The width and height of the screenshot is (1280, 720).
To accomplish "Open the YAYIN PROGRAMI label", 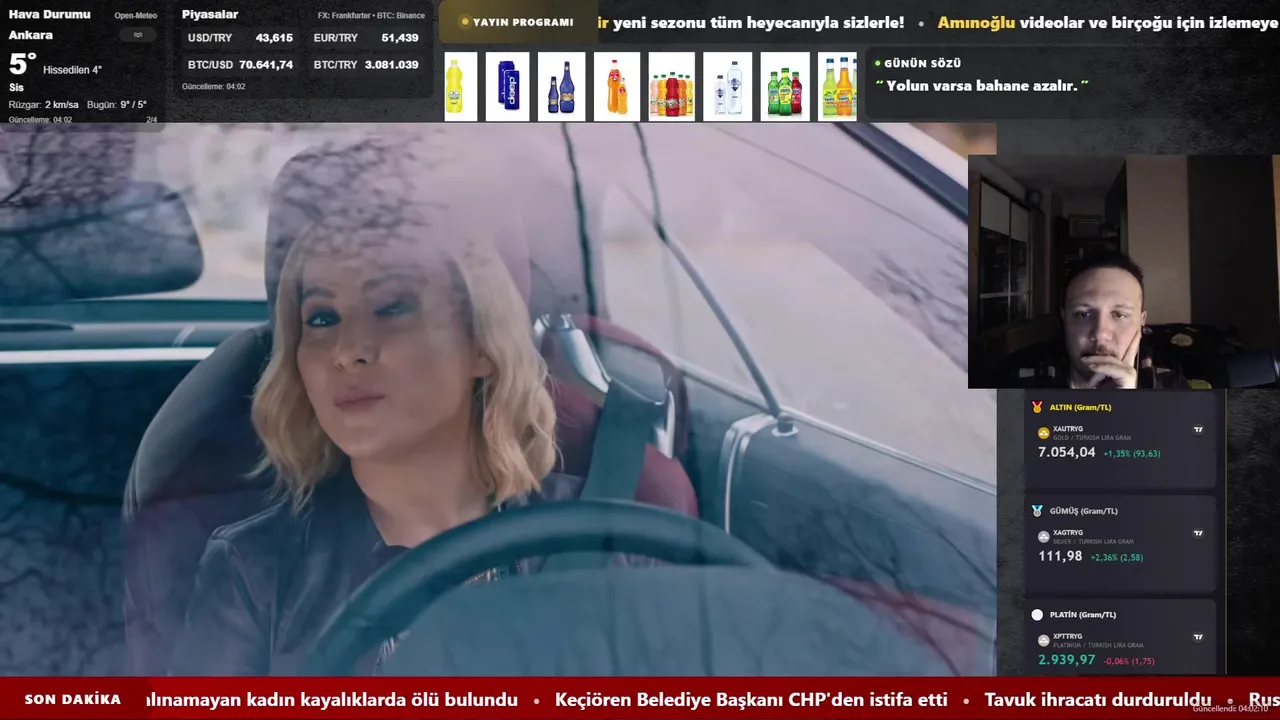I will 523,22.
